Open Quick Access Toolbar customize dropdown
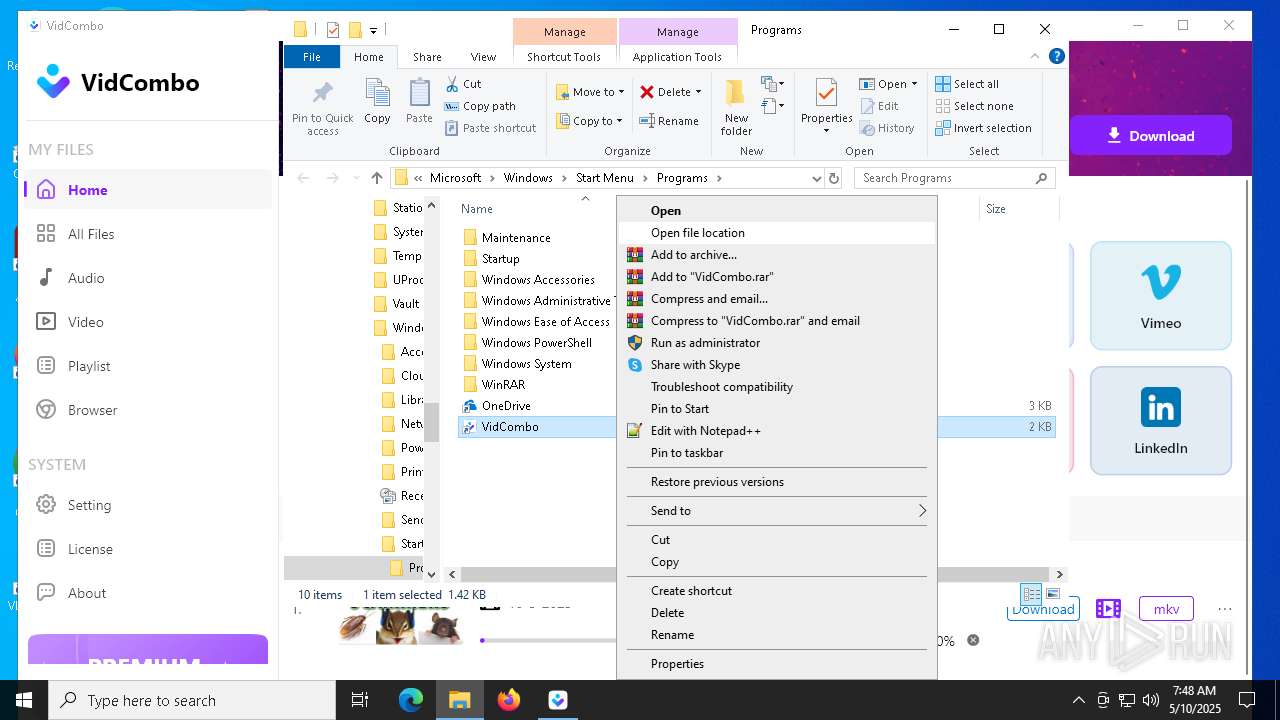The width and height of the screenshot is (1280, 720). 373,30
